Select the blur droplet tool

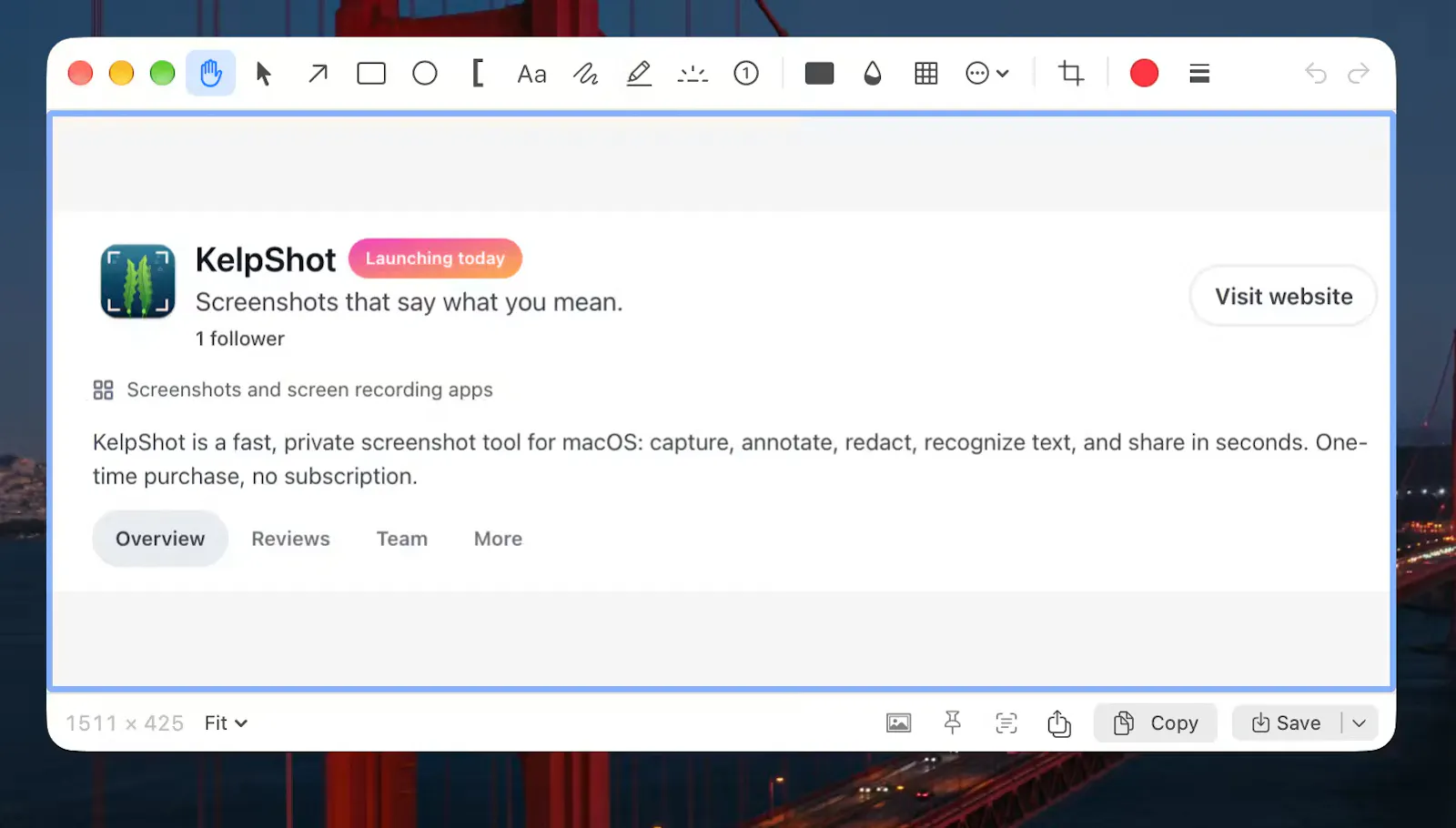click(x=873, y=73)
